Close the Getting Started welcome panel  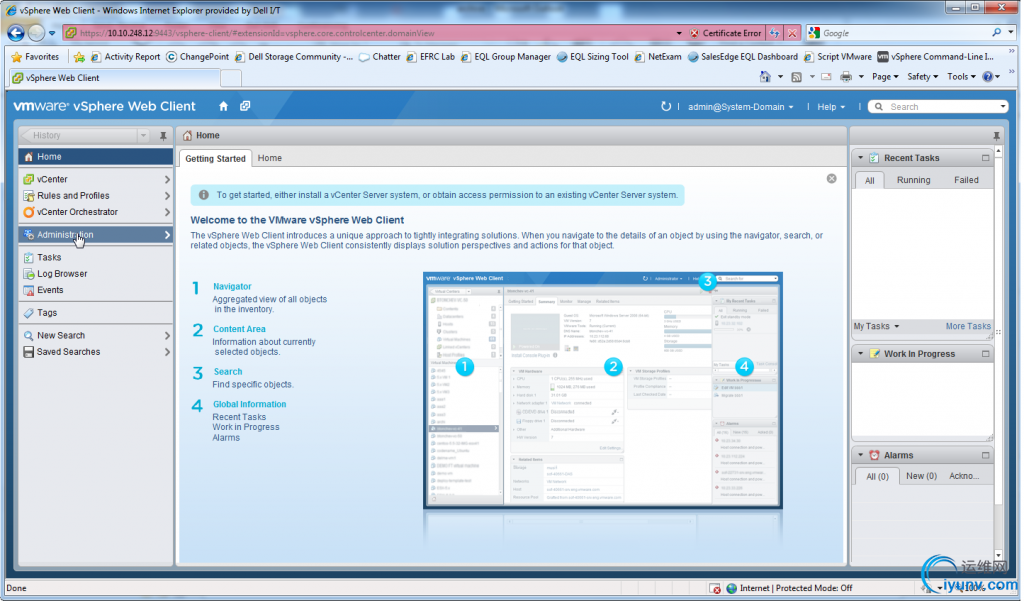[831, 178]
